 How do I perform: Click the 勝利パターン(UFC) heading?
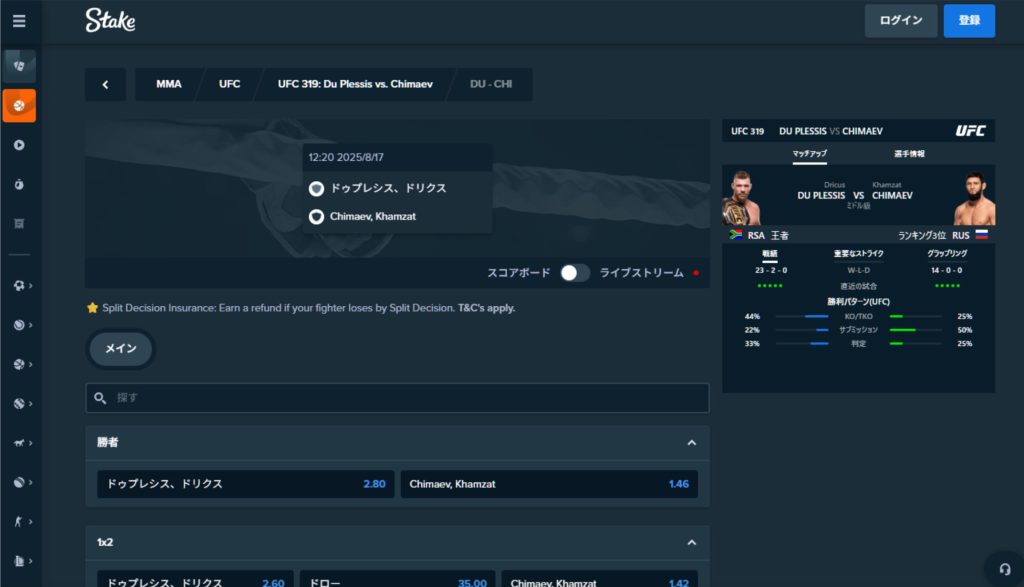[858, 302]
